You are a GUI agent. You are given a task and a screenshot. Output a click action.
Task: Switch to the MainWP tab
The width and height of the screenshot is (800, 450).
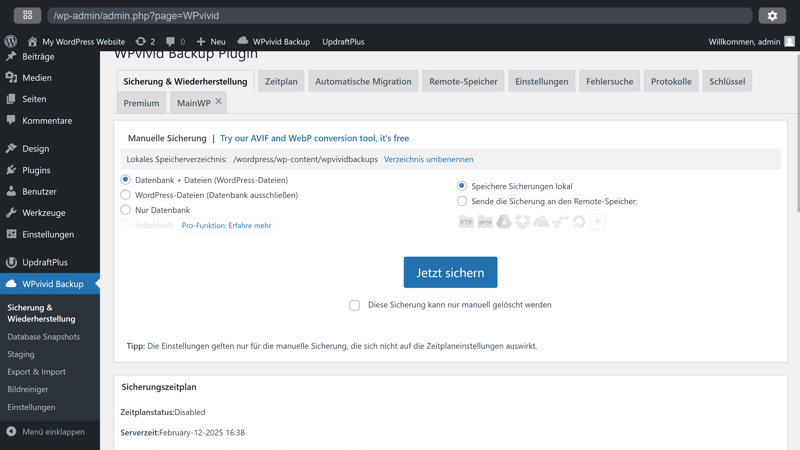(x=194, y=103)
